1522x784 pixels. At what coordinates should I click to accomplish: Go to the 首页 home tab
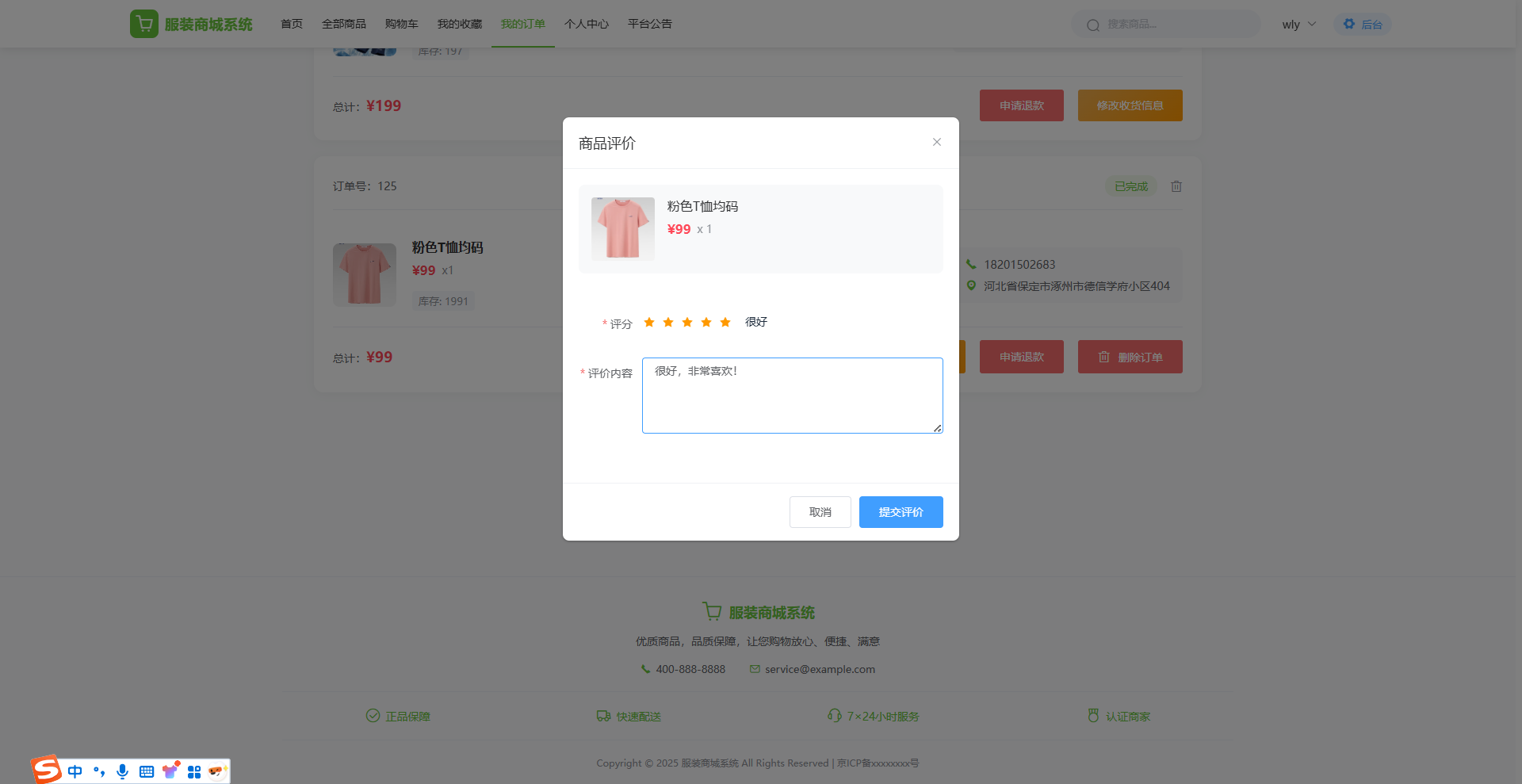click(x=292, y=24)
